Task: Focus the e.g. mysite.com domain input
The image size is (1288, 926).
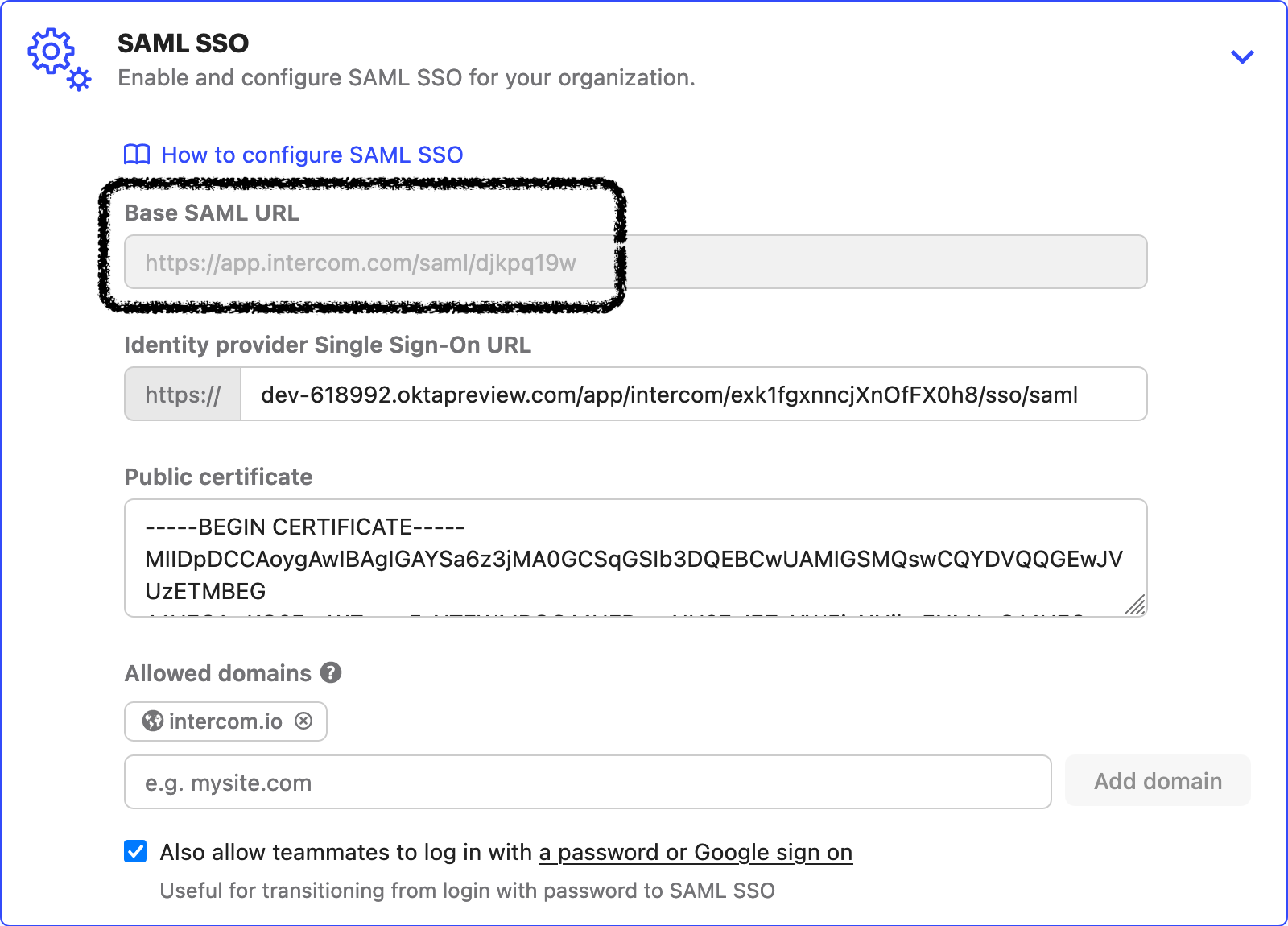Action: [588, 782]
